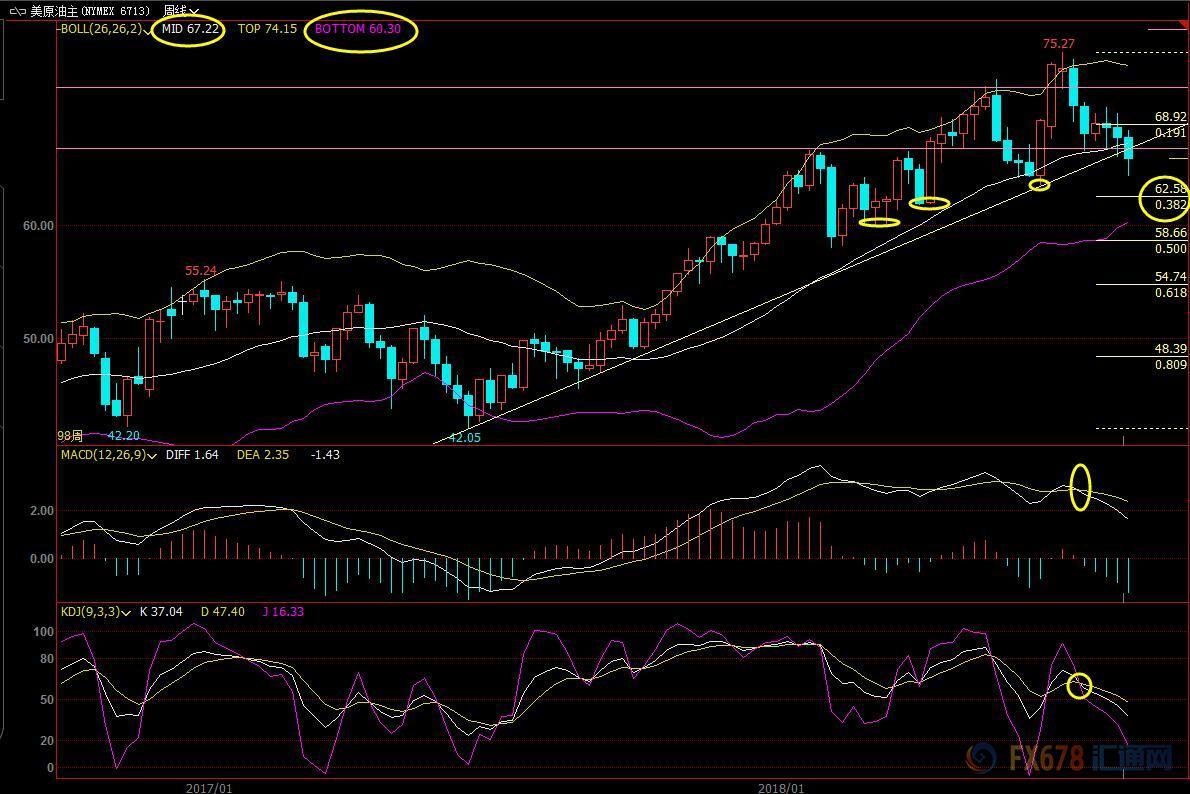Viewport: 1190px width, 794px height.
Task: Click the BOLL BOTTOM 60.30 value
Action: (358, 29)
